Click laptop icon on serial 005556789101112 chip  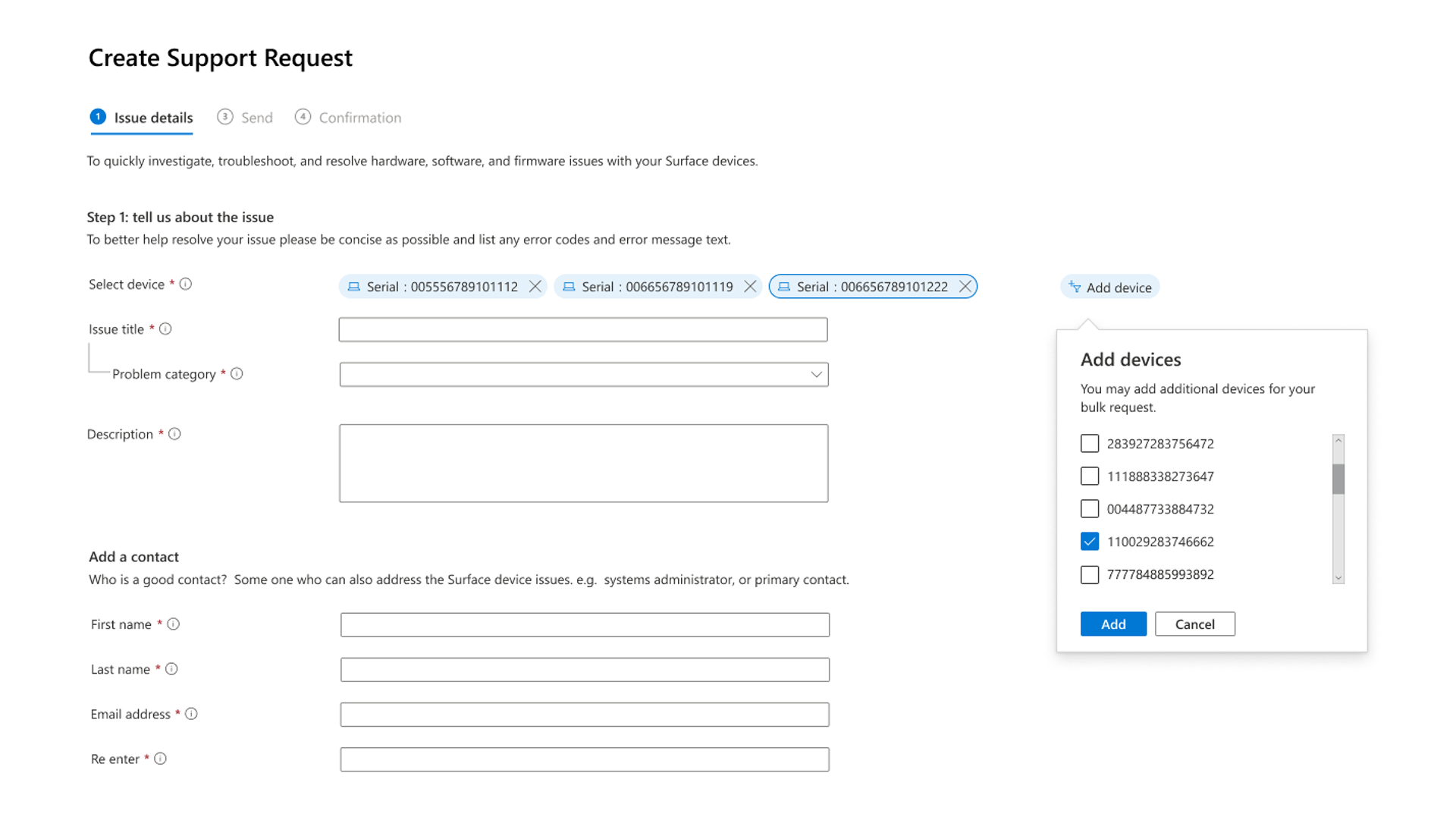click(353, 287)
